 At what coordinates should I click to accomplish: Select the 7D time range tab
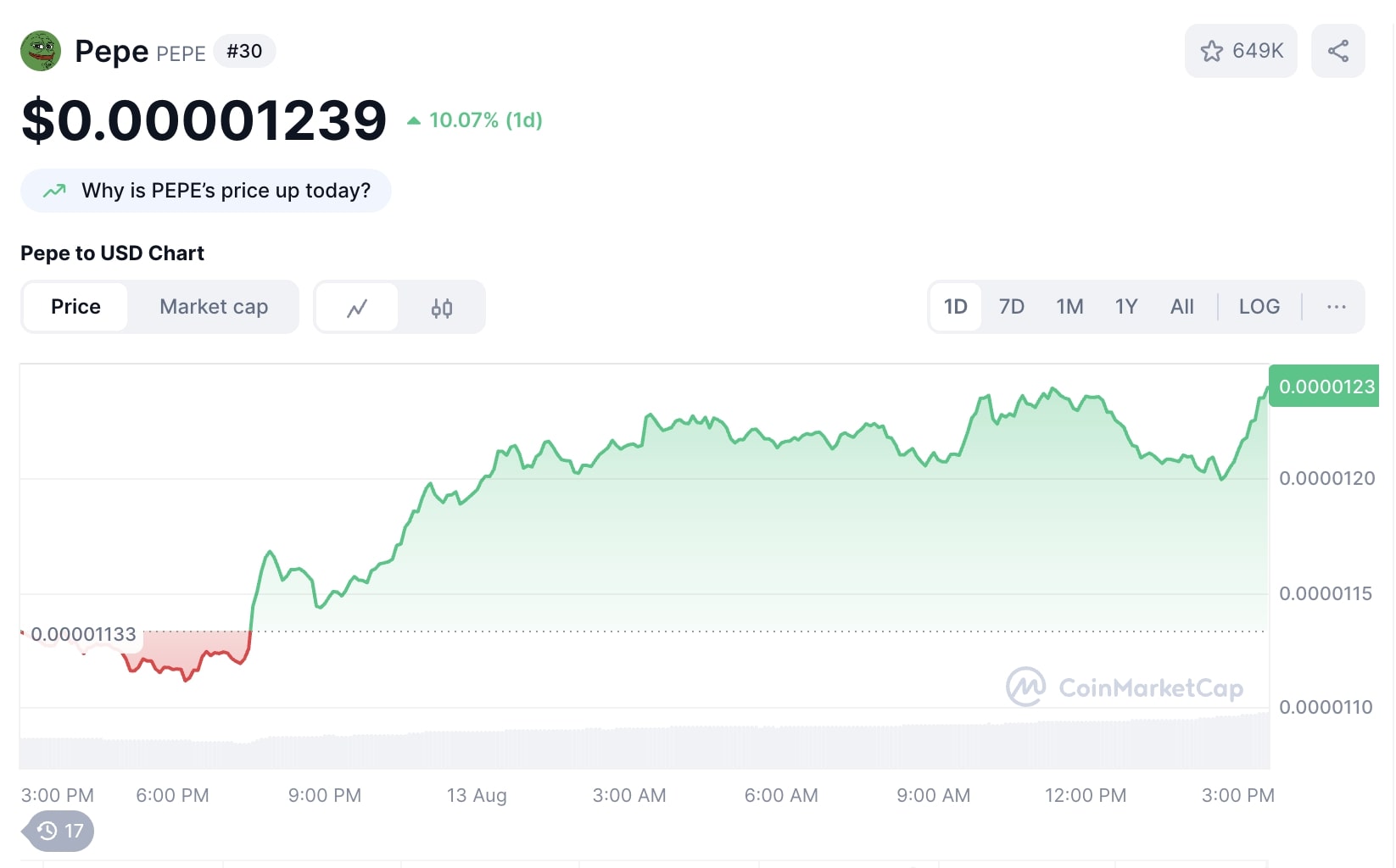pyautogui.click(x=1012, y=307)
